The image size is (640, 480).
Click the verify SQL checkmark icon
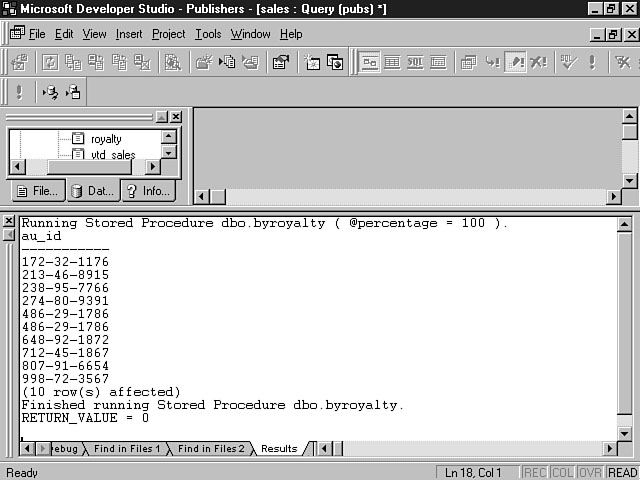coord(569,63)
